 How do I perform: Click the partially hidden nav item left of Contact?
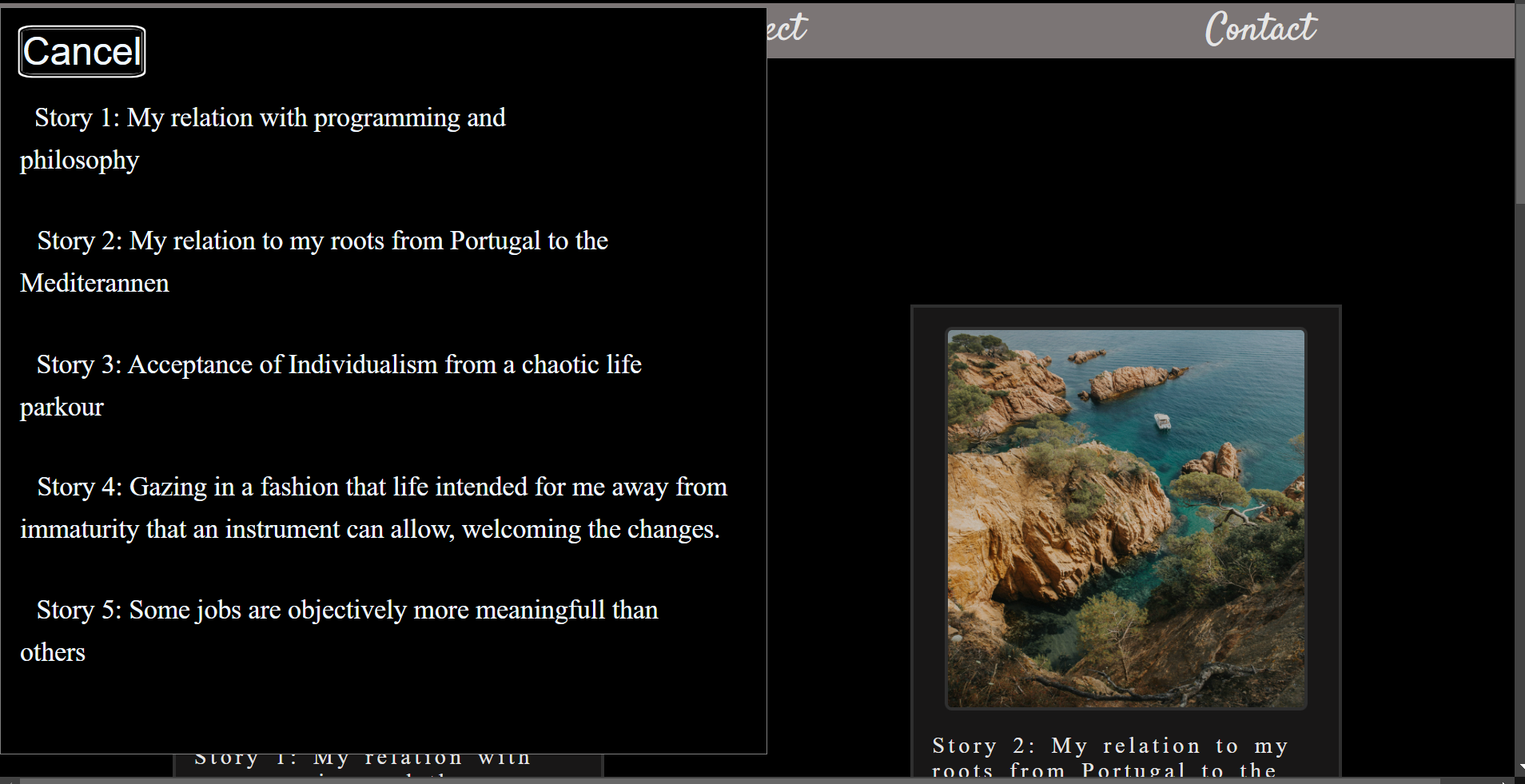coord(786,30)
